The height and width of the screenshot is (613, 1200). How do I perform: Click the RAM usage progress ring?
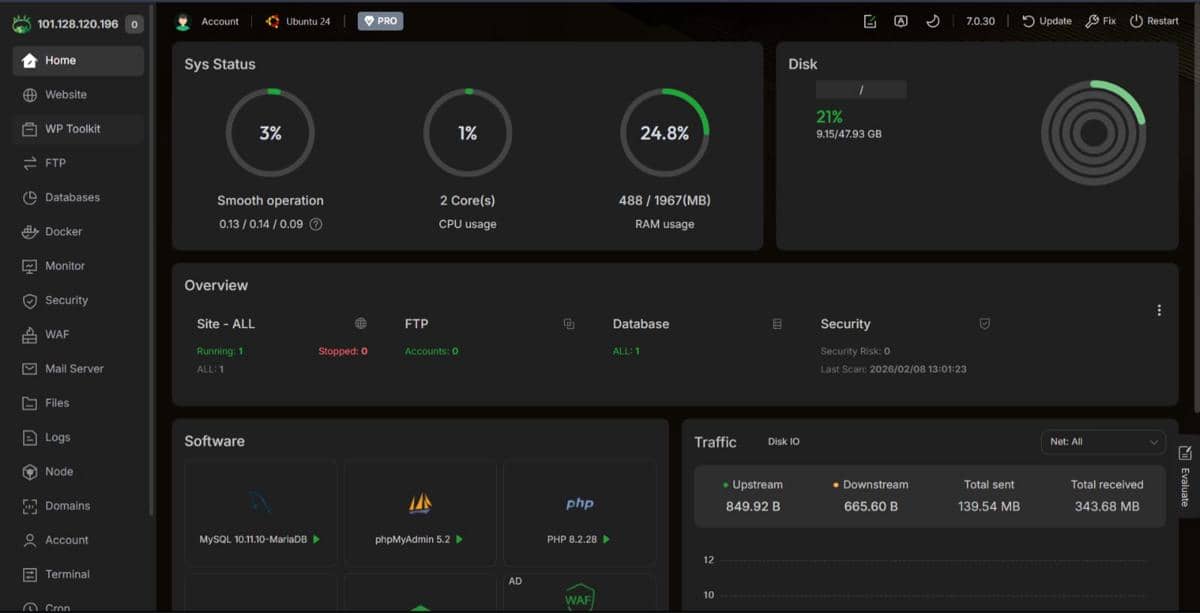coord(664,133)
